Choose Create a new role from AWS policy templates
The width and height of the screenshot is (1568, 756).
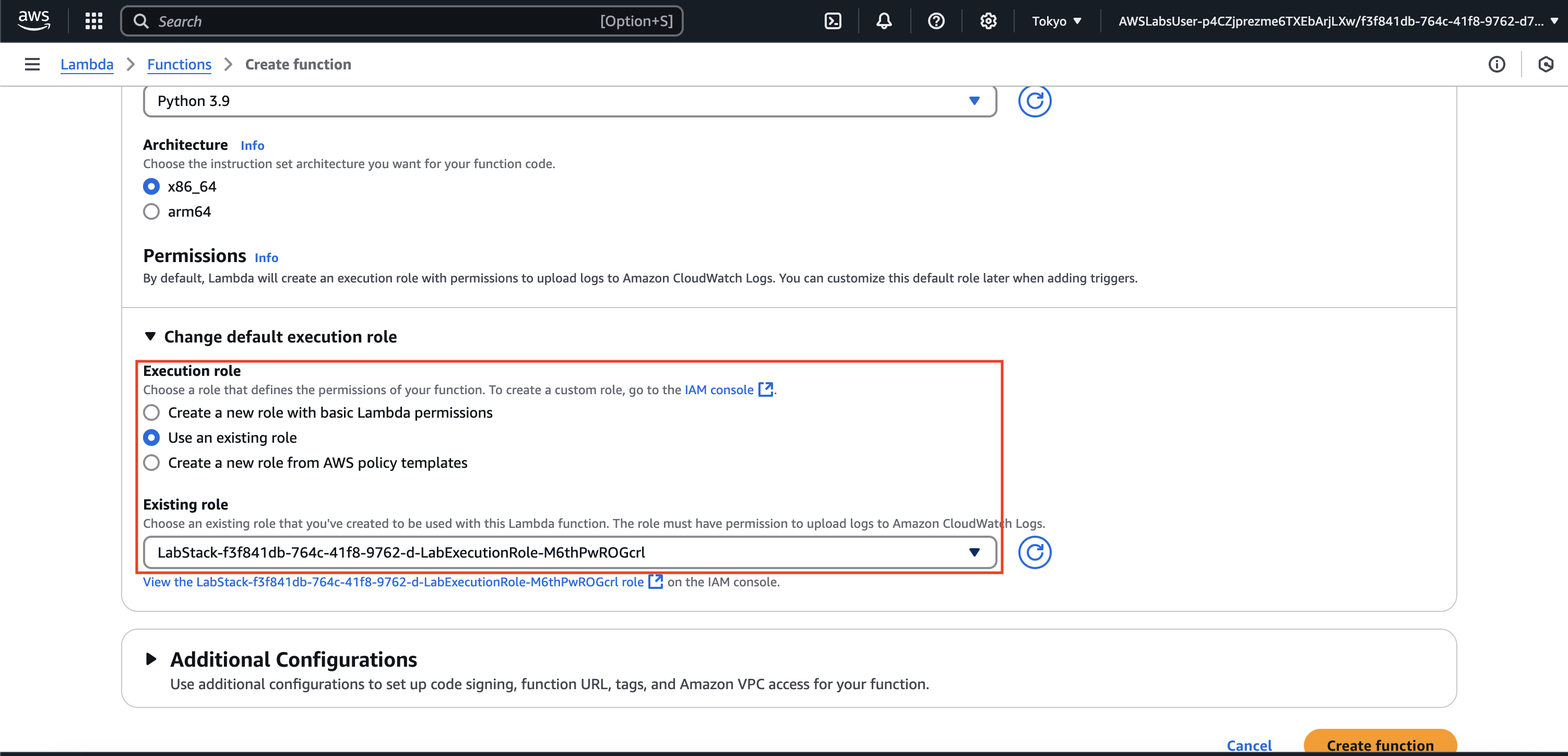pyautogui.click(x=151, y=463)
